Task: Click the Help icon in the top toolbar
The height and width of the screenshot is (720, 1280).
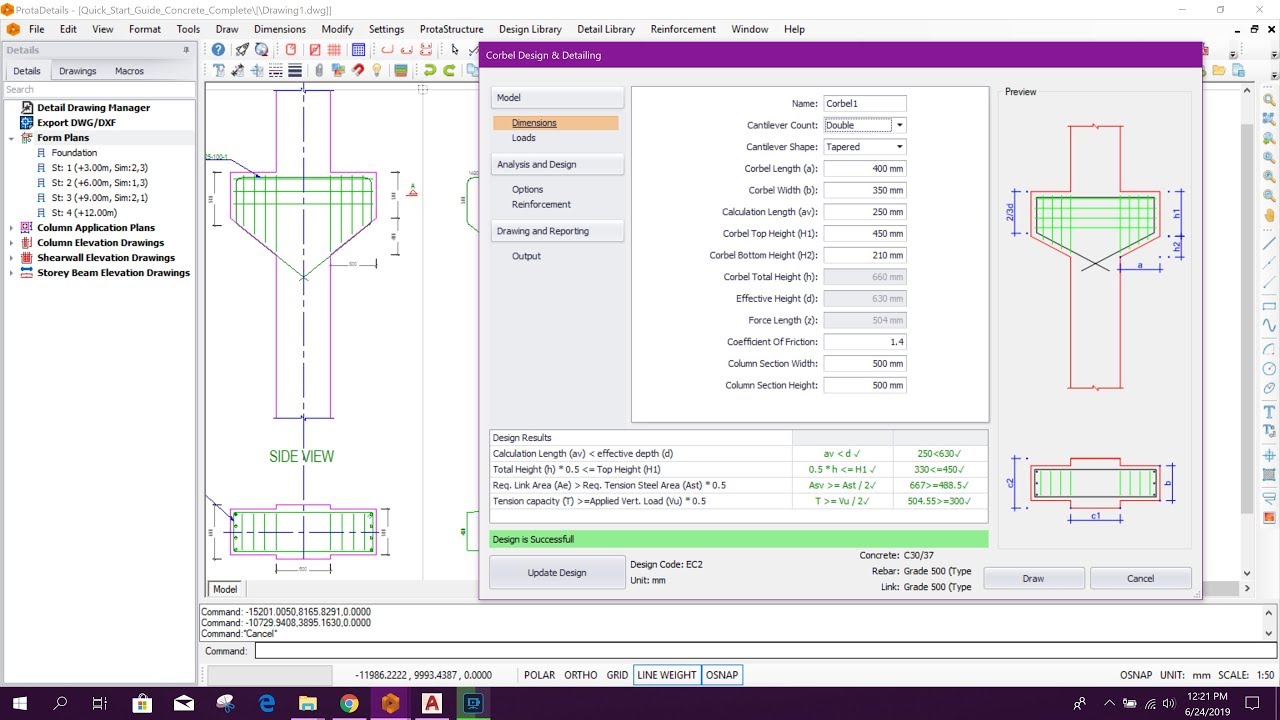Action: [218, 49]
